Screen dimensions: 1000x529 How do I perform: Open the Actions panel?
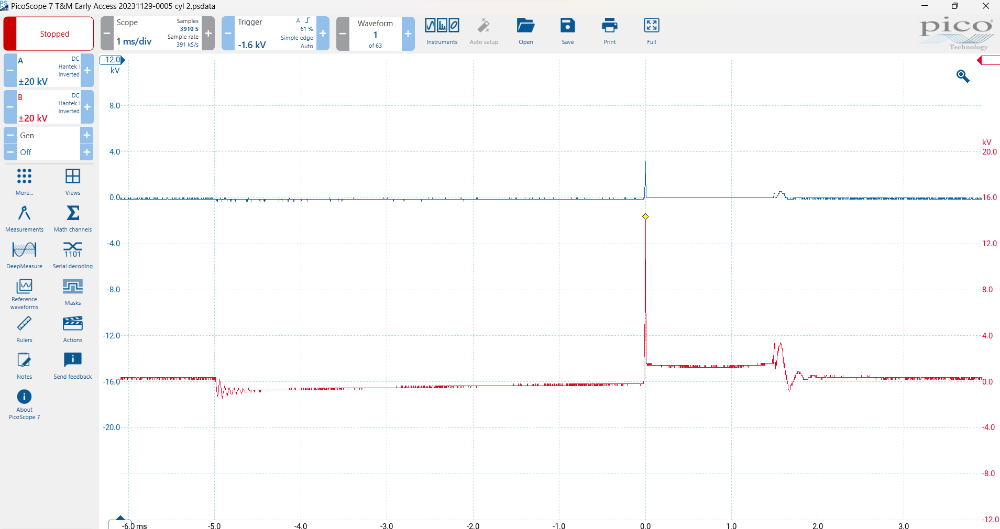point(72,327)
